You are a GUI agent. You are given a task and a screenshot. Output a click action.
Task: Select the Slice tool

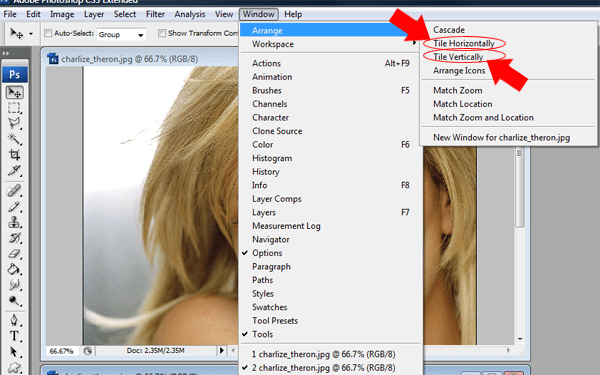click(x=14, y=170)
